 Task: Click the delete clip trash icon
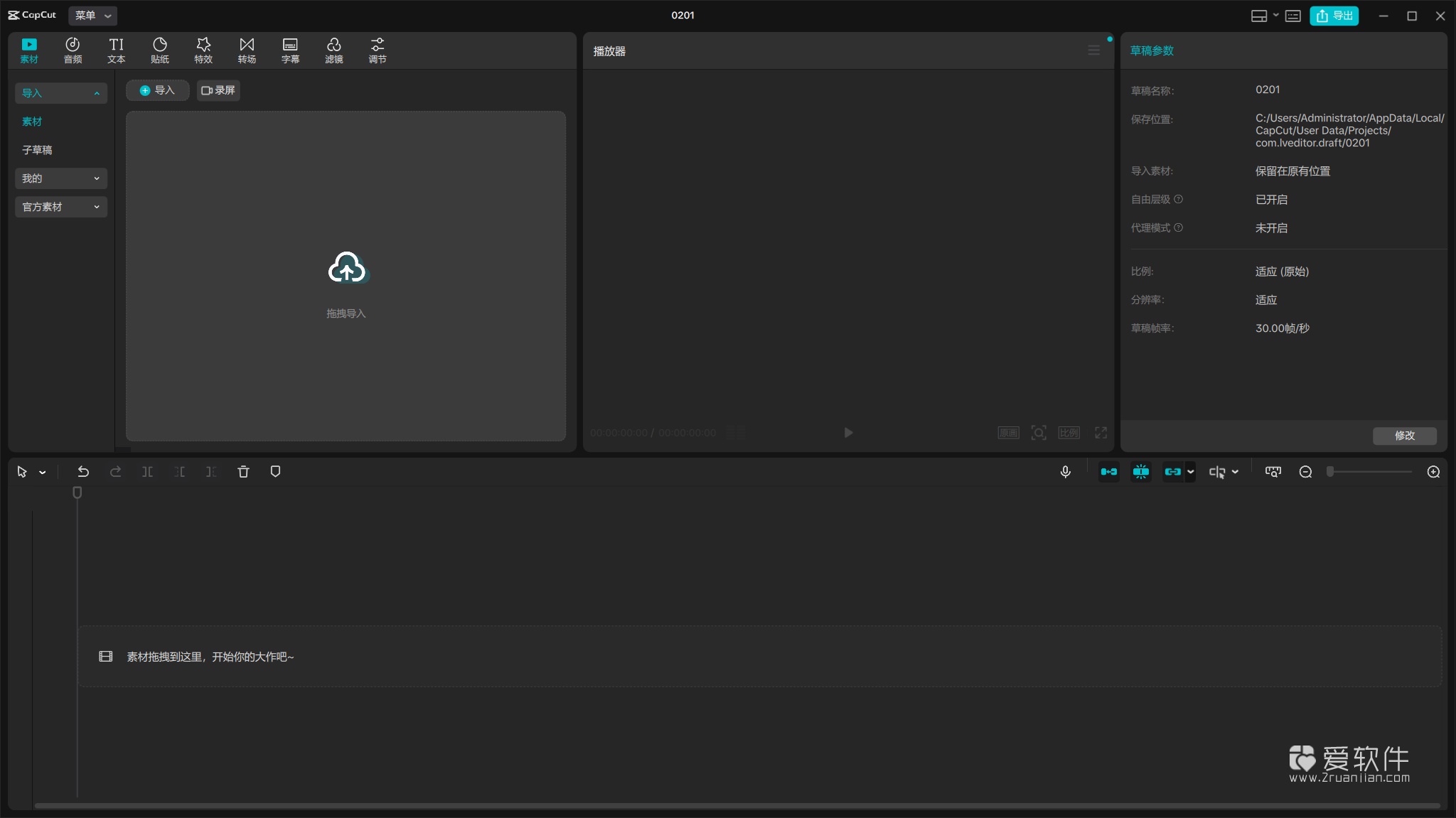(242, 471)
